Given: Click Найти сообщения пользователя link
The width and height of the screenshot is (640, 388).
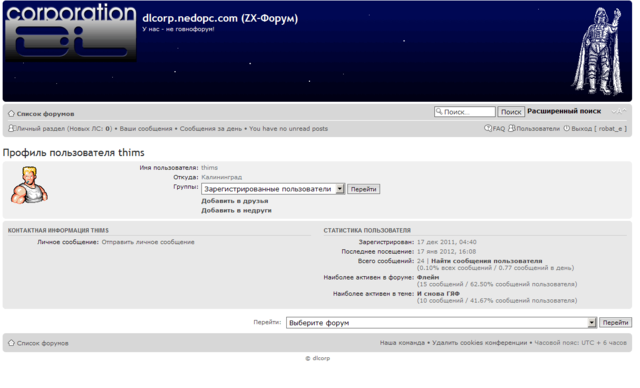Looking at the screenshot, I should point(487,261).
